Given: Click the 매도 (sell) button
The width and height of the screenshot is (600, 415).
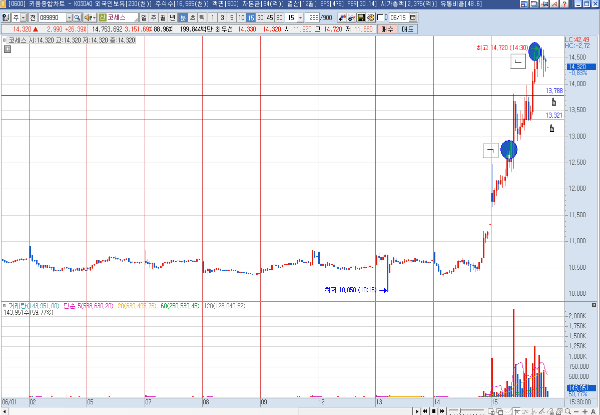Looking at the screenshot, I should click(x=408, y=29).
